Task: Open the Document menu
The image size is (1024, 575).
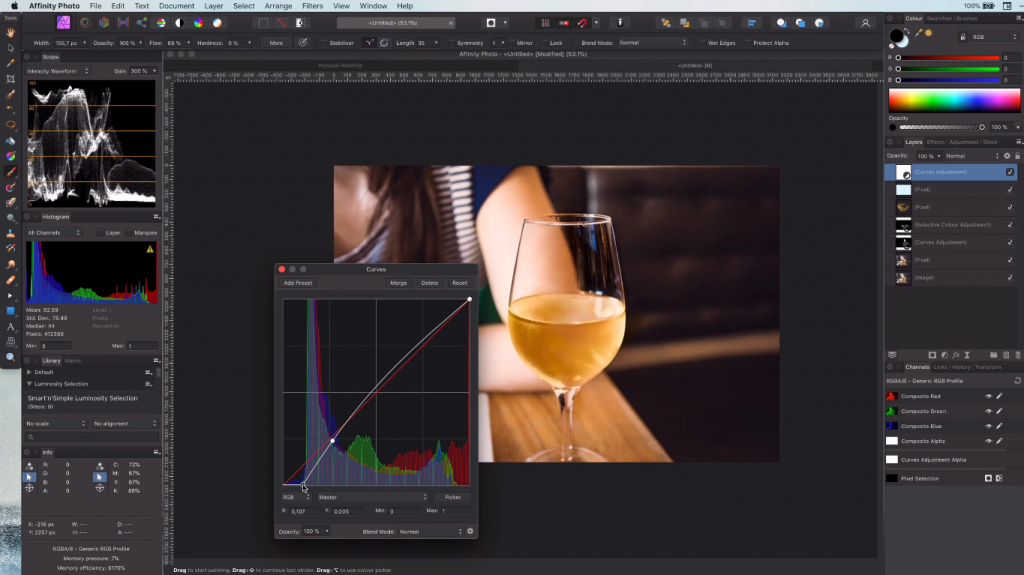Action: (176, 6)
